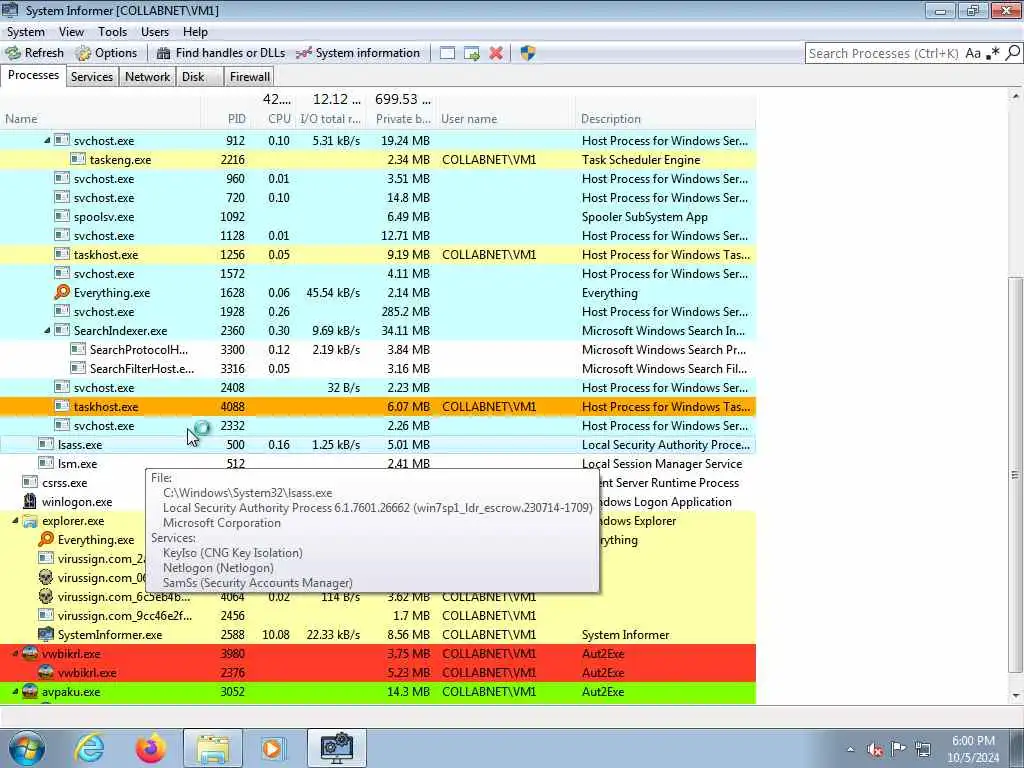Select virussign.com_9cc46e2f process row
Image resolution: width=1024 pixels, height=768 pixels.
point(377,616)
